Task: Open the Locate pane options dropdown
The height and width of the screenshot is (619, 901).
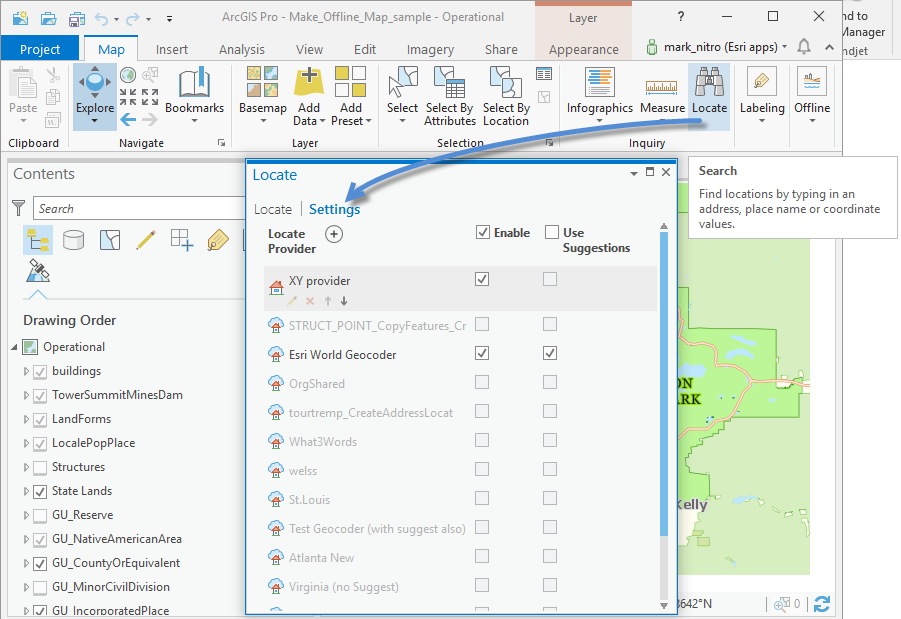Action: coord(633,173)
